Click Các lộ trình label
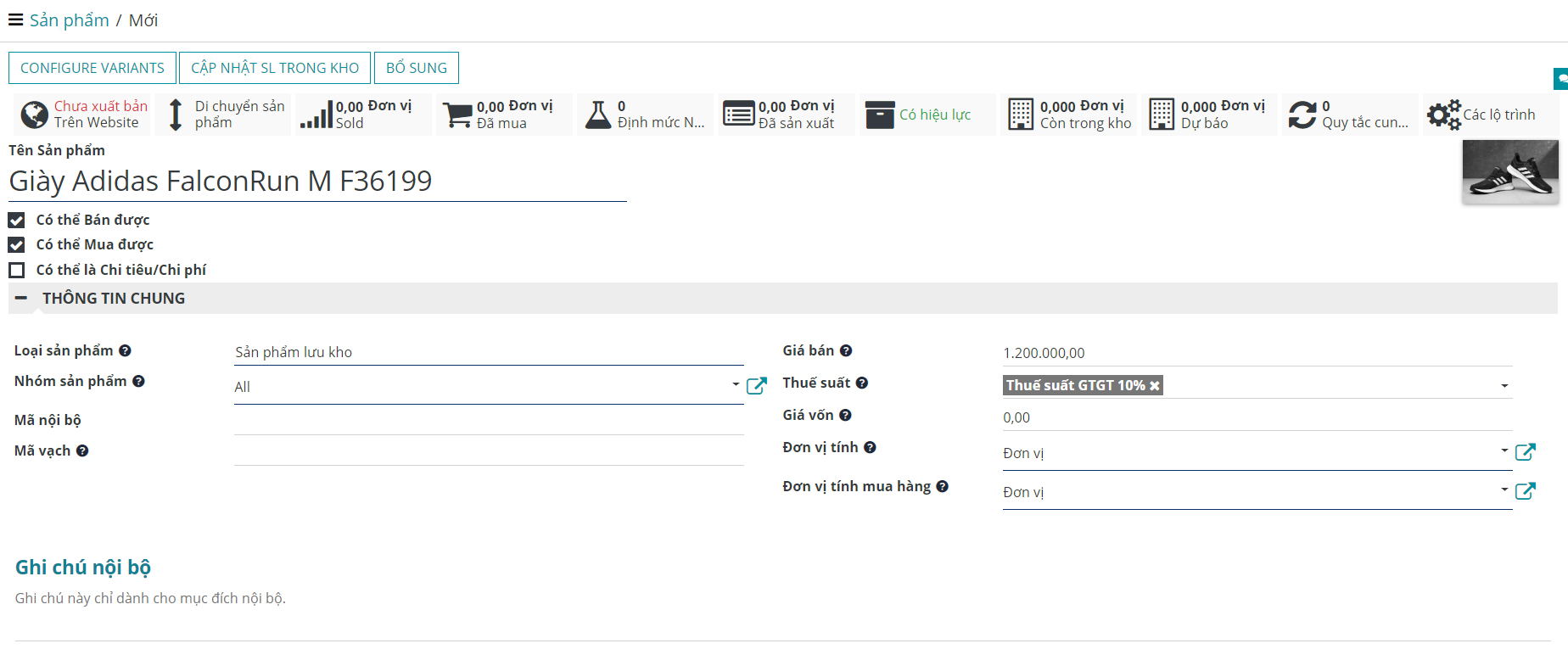Image resolution: width=1568 pixels, height=649 pixels. coord(1499,115)
